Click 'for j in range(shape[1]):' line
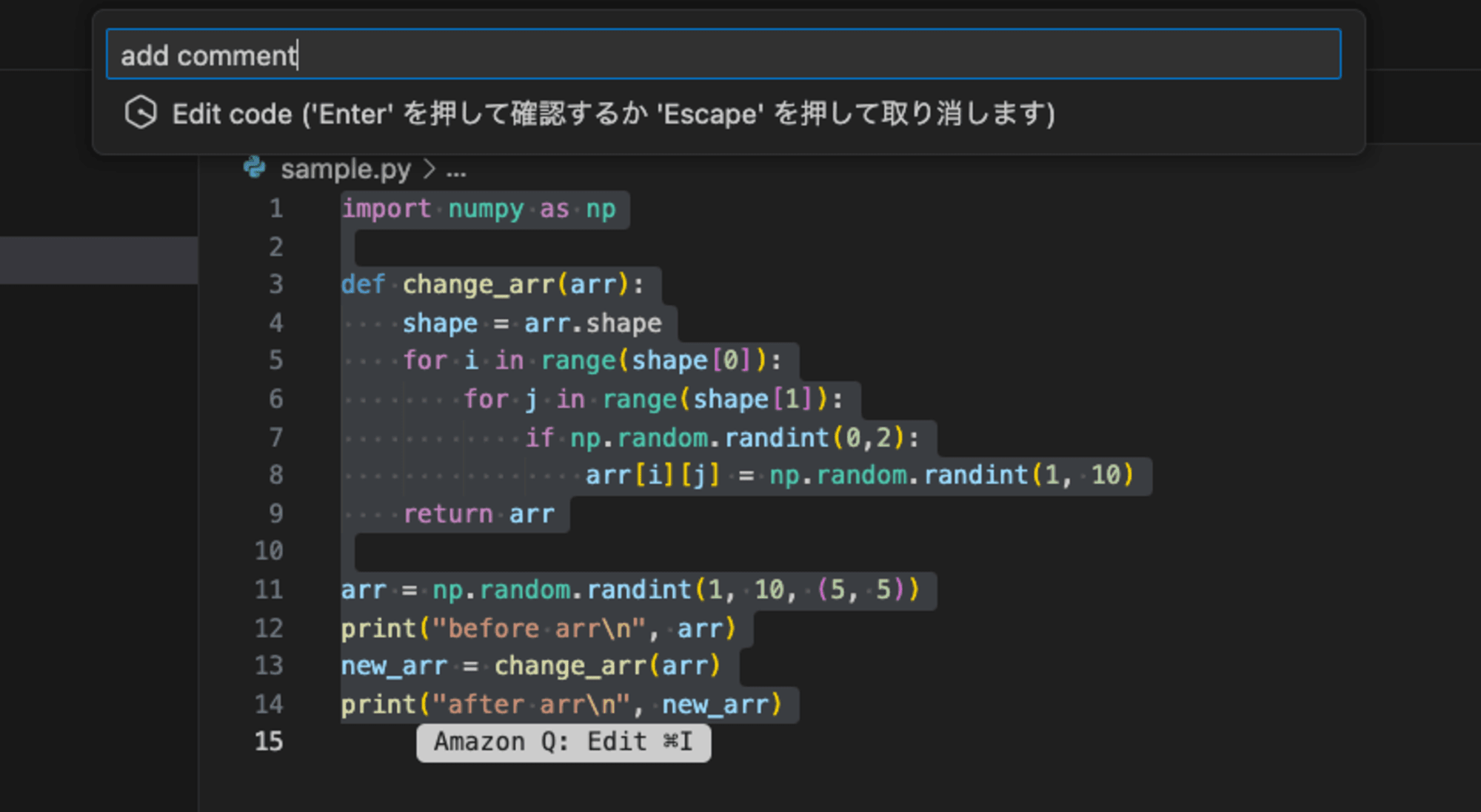1481x812 pixels. click(653, 400)
